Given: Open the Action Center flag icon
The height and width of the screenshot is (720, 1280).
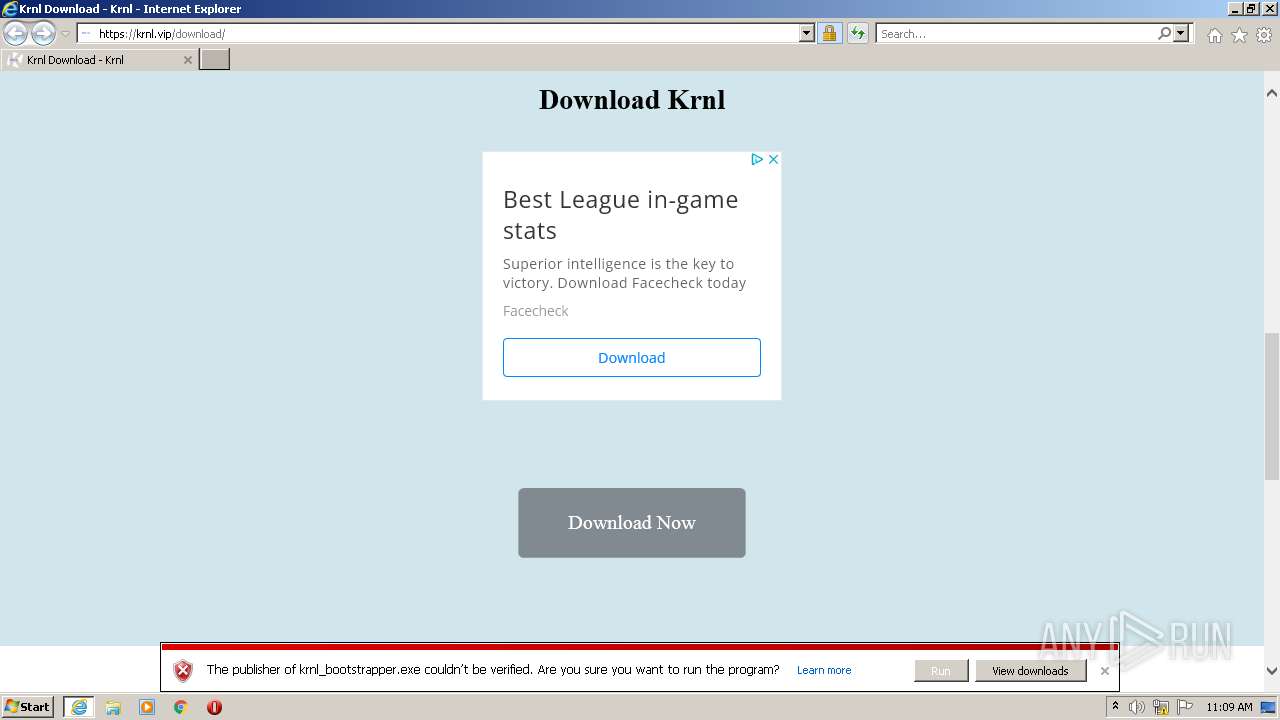Looking at the screenshot, I should coord(1185,707).
